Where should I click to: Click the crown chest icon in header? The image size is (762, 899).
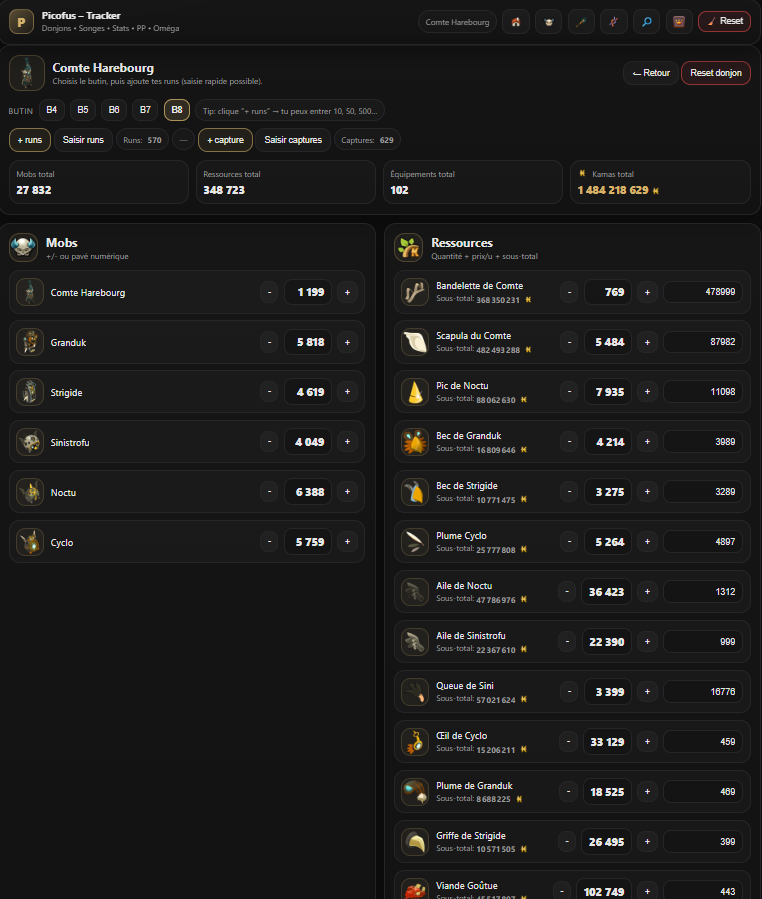pos(679,22)
